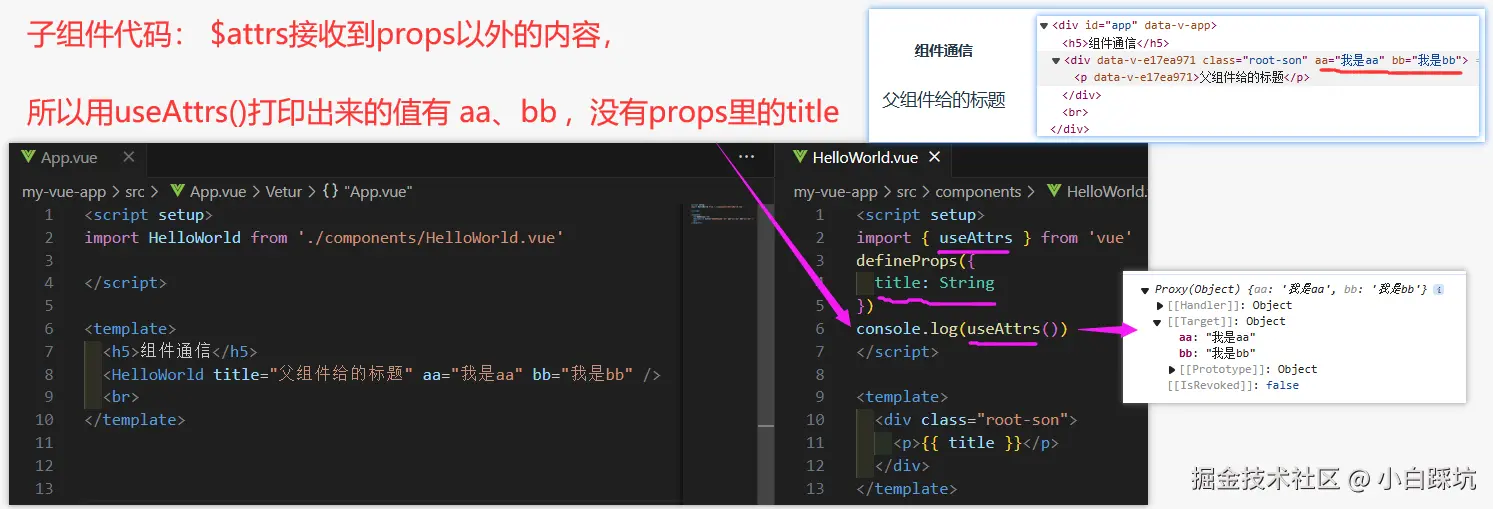Image resolution: width=1493 pixels, height=509 pixels.
Task: Click the Vue icon on HelloWorld.vue tab
Action: pyautogui.click(x=800, y=158)
